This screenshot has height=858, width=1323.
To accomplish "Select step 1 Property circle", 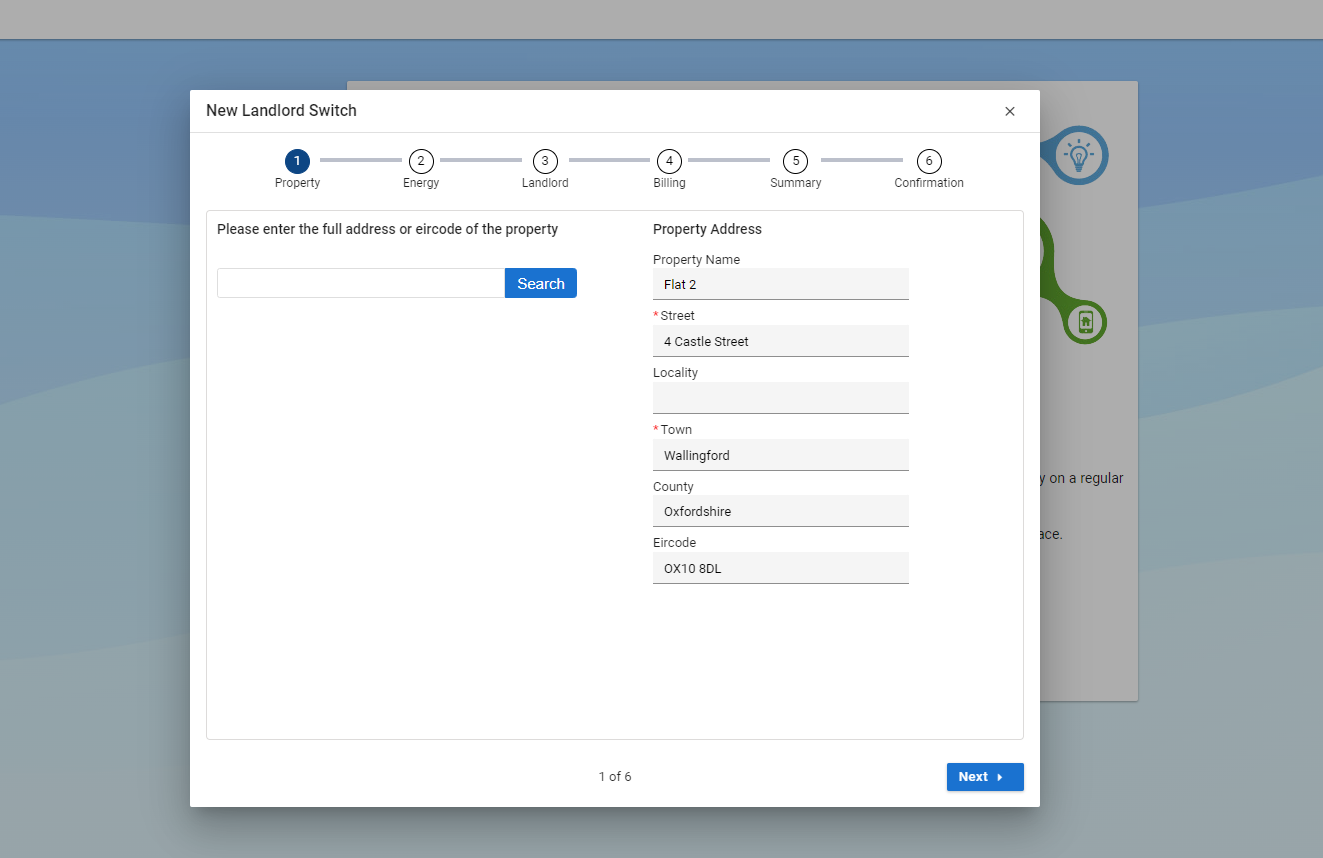I will pos(297,161).
